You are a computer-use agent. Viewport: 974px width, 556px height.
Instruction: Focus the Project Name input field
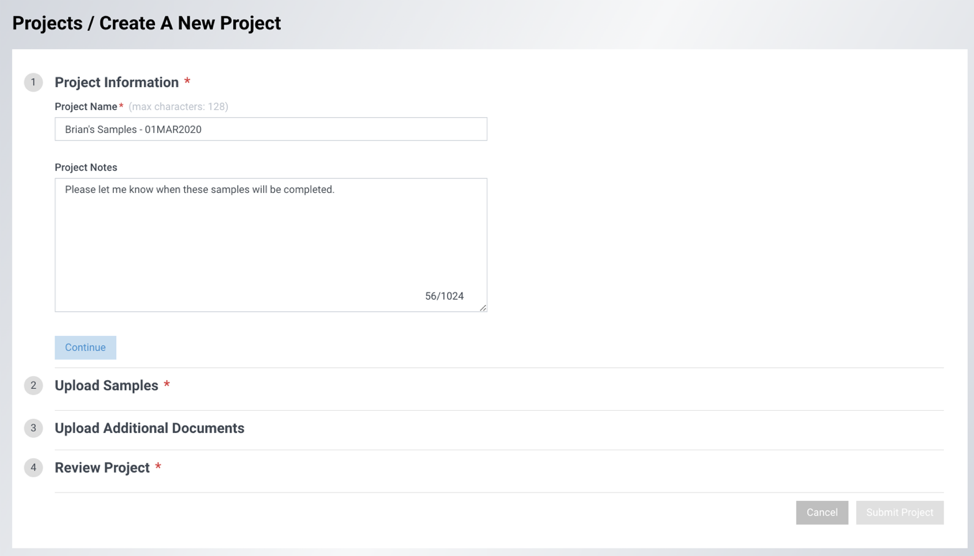[271, 129]
